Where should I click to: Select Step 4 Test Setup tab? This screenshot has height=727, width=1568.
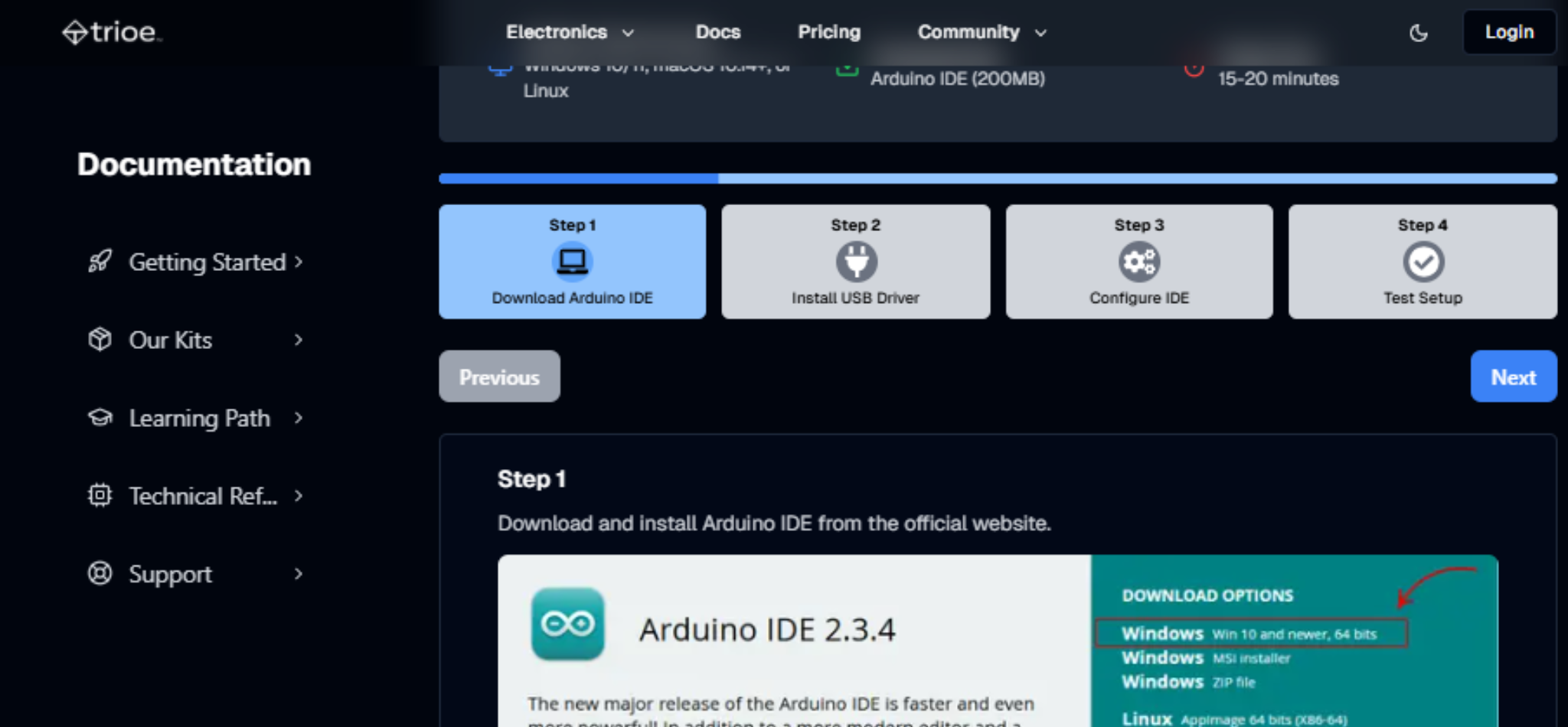pyautogui.click(x=1423, y=262)
